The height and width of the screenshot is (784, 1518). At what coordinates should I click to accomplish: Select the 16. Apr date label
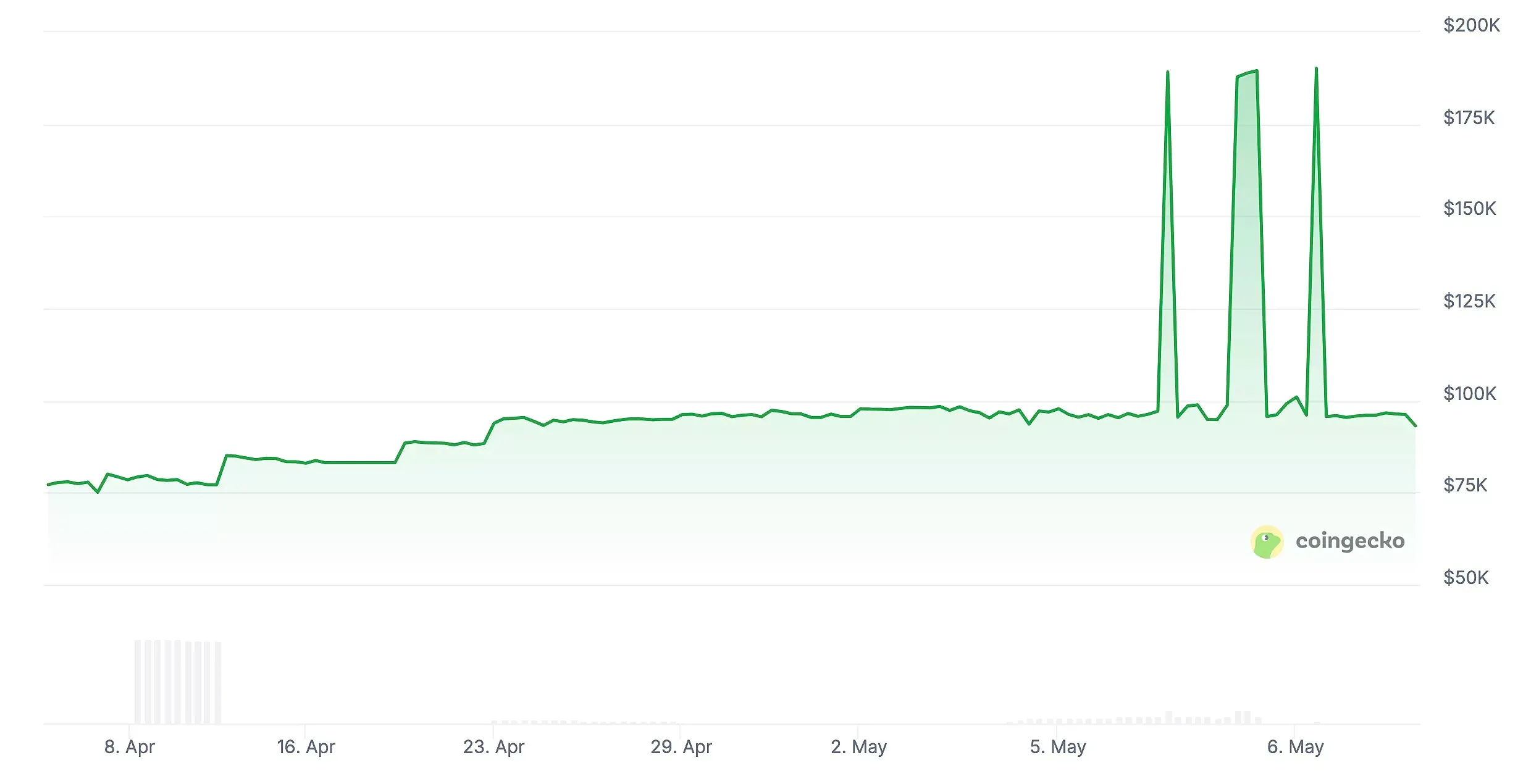coord(306,746)
